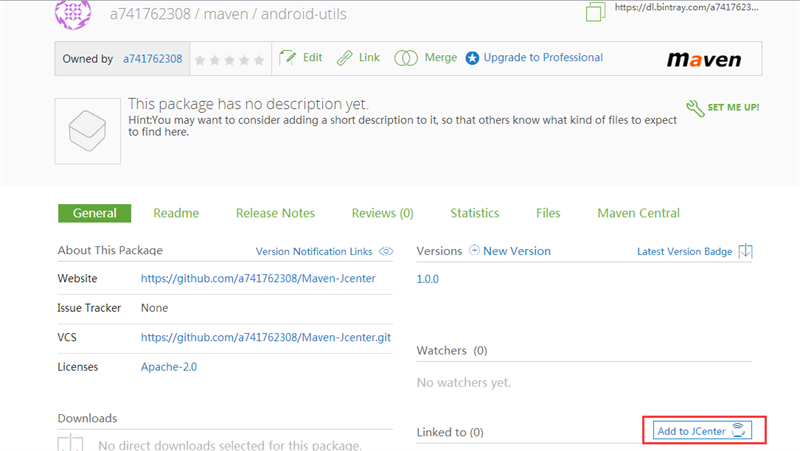This screenshot has width=800, height=451.
Task: Click the Issue Tracker 'None' value
Action: point(154,308)
